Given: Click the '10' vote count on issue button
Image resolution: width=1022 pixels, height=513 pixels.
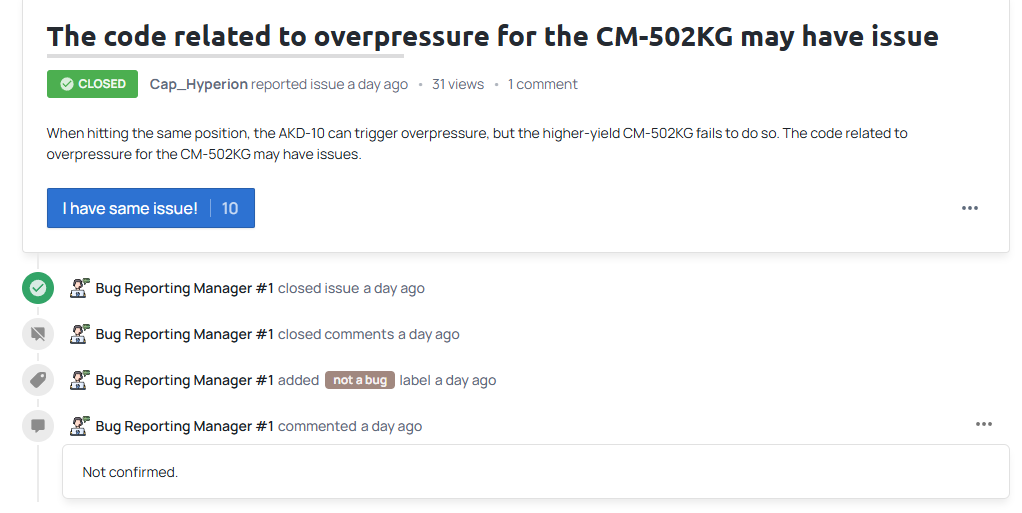Looking at the screenshot, I should (x=230, y=208).
